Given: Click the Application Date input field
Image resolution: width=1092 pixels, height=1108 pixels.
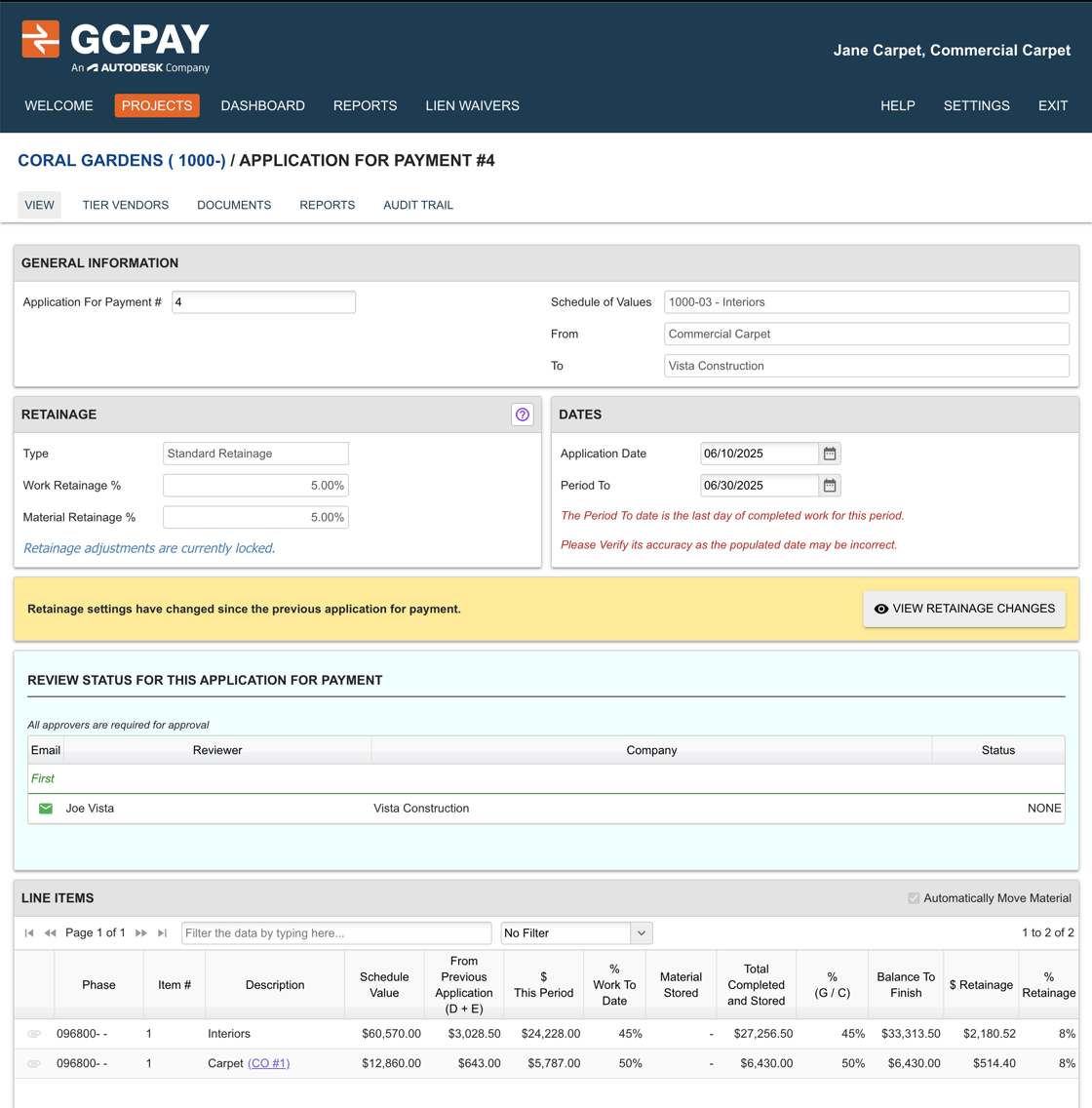Looking at the screenshot, I should (x=760, y=454).
